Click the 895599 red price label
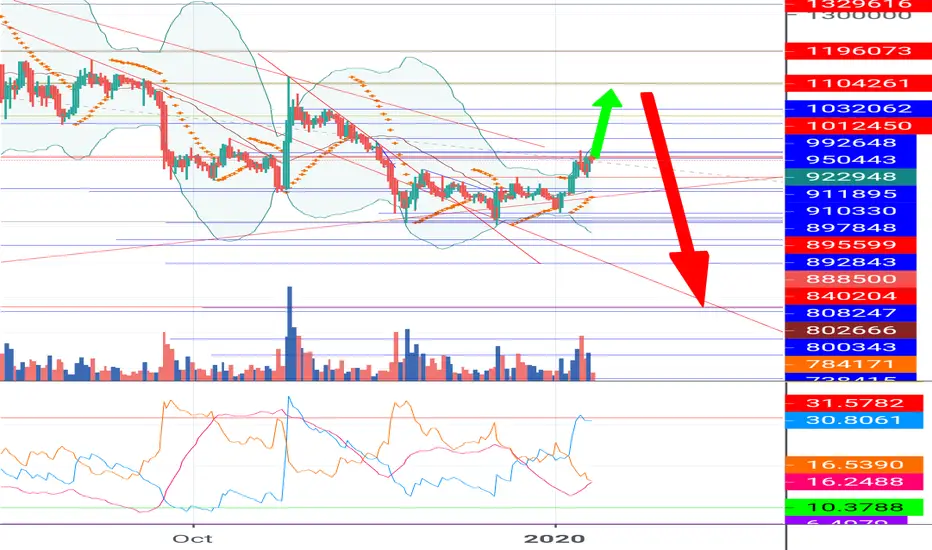This screenshot has height=550, width=932. click(851, 244)
